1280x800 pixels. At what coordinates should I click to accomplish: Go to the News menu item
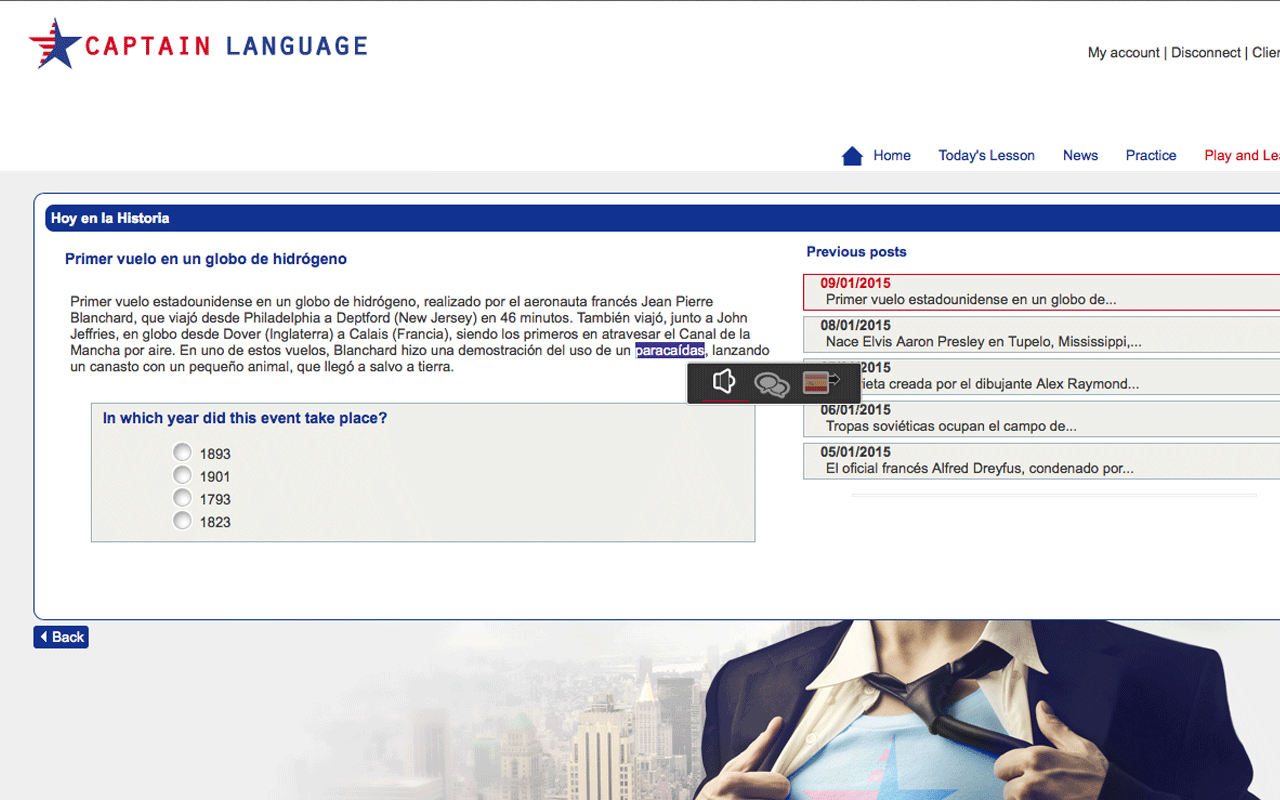point(1080,155)
